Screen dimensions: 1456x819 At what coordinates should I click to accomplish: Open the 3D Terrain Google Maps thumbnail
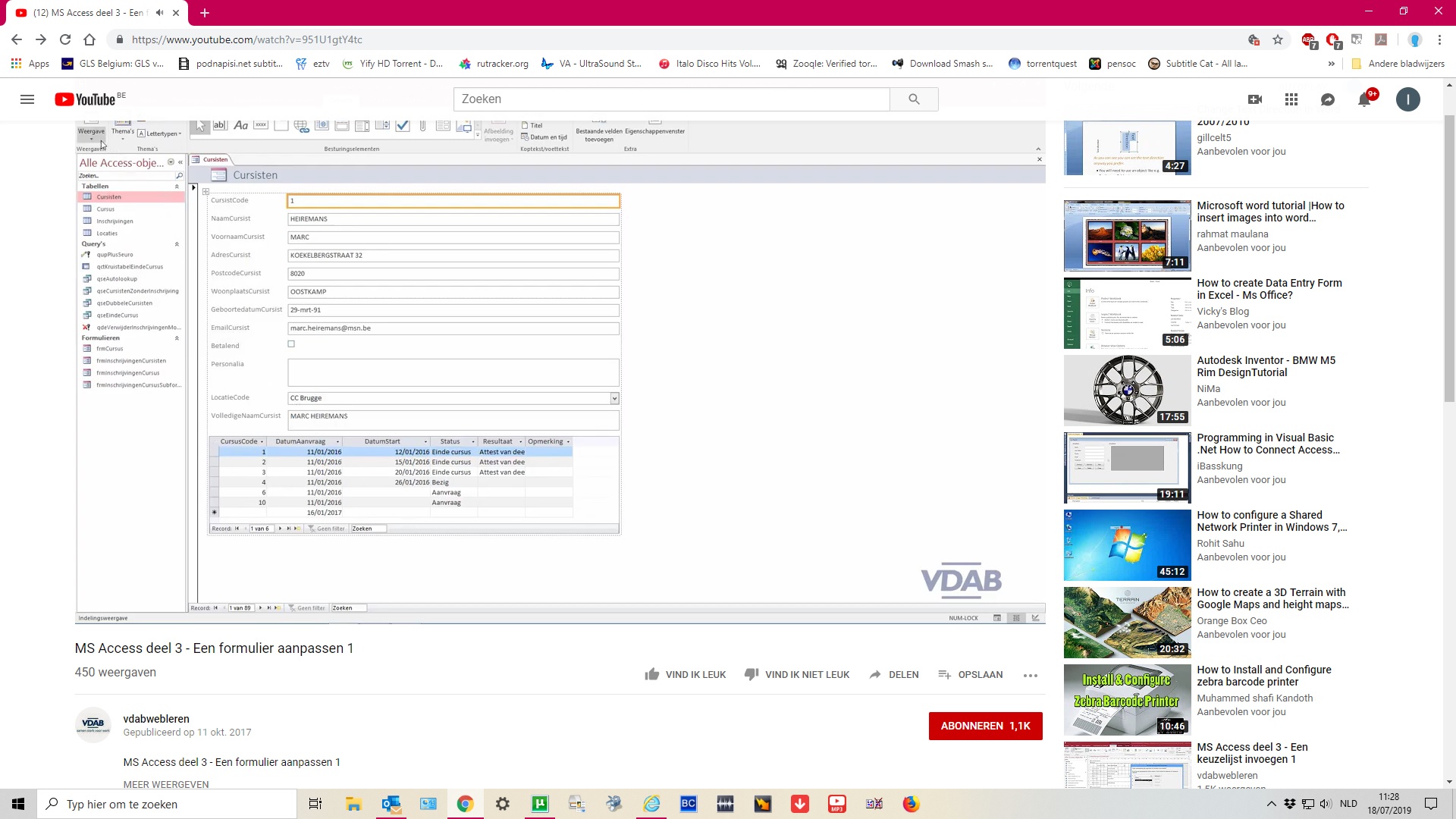(x=1127, y=623)
